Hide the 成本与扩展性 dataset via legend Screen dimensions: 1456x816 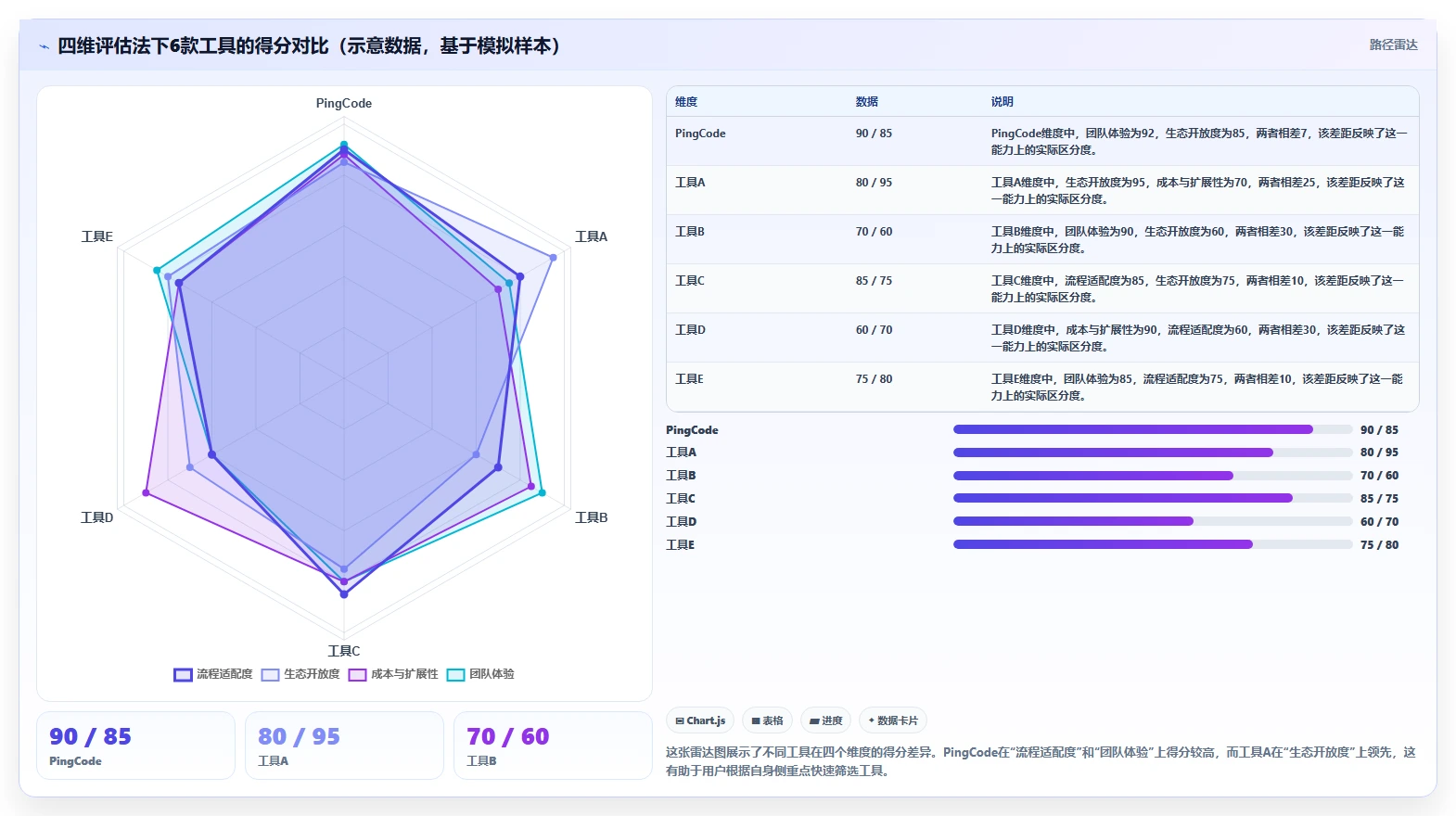[393, 674]
